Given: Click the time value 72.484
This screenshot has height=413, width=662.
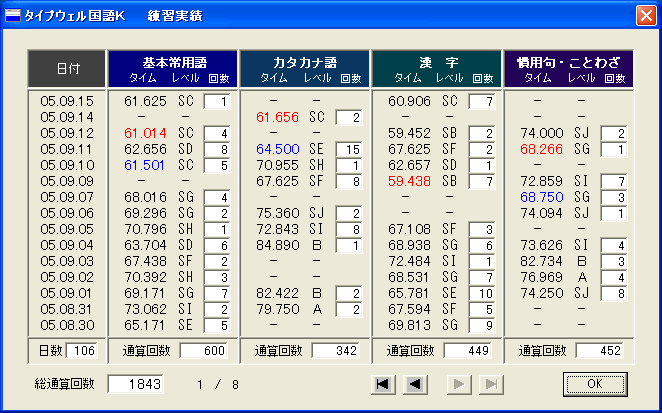Looking at the screenshot, I should (410, 261).
